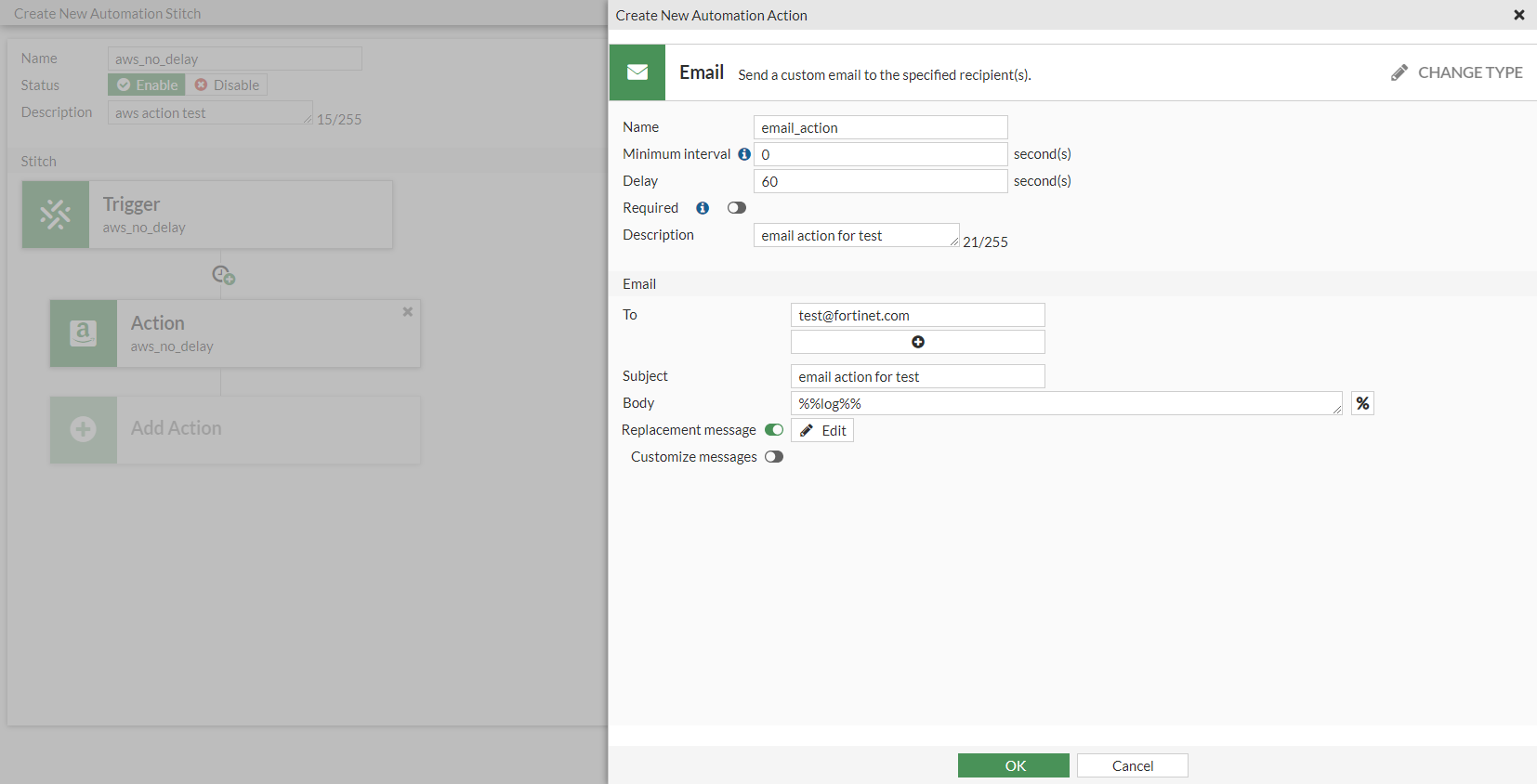
Task: Click Minimum interval info icon
Action: pyautogui.click(x=744, y=154)
